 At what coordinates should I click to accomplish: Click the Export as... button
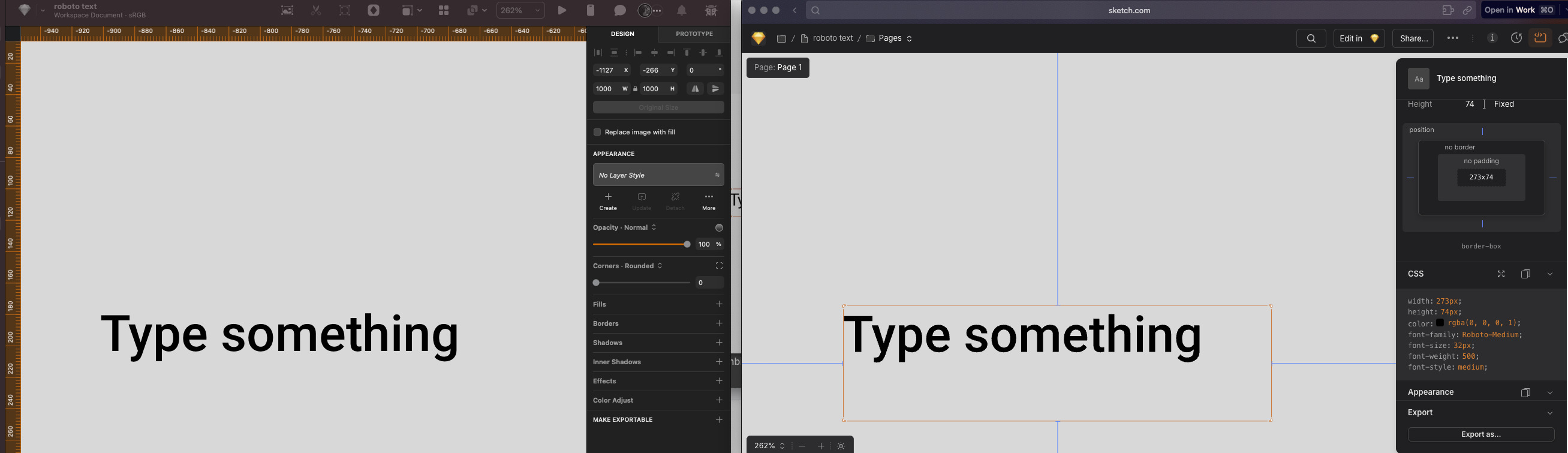[1480, 434]
